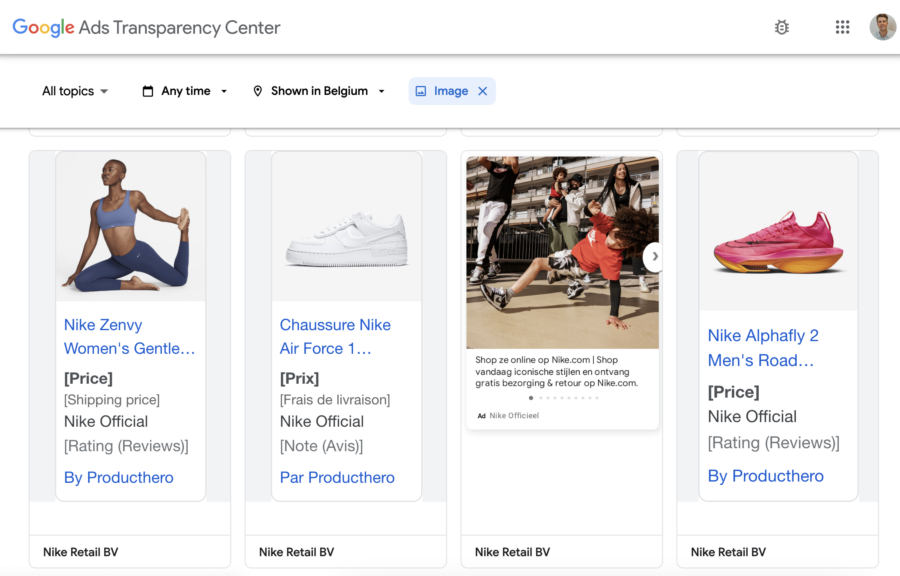Viewport: 900px width, 576px height.
Task: Open Nike Alphafly 2 Men's Road link
Action: [x=763, y=348]
